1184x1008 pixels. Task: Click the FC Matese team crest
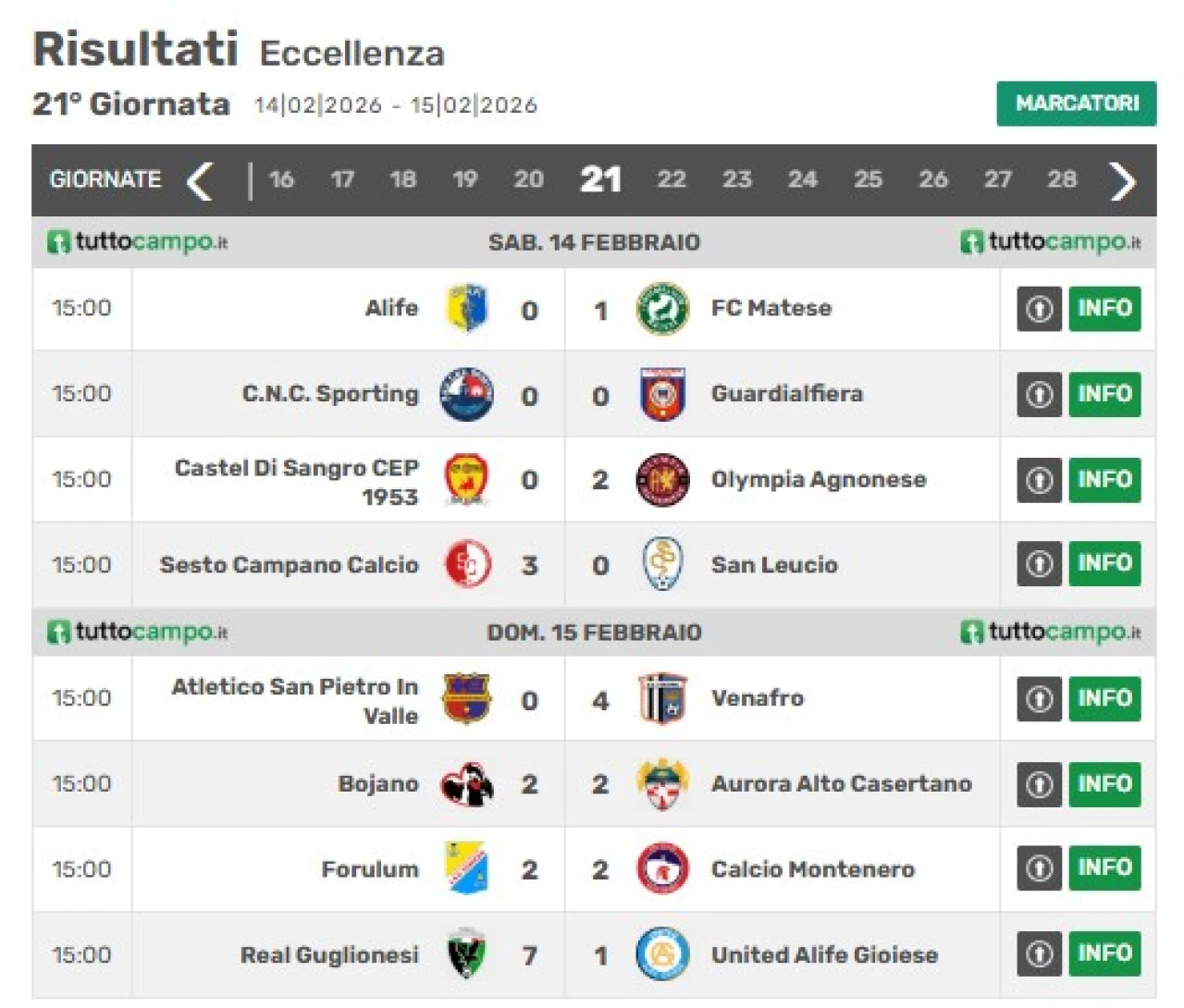click(662, 309)
